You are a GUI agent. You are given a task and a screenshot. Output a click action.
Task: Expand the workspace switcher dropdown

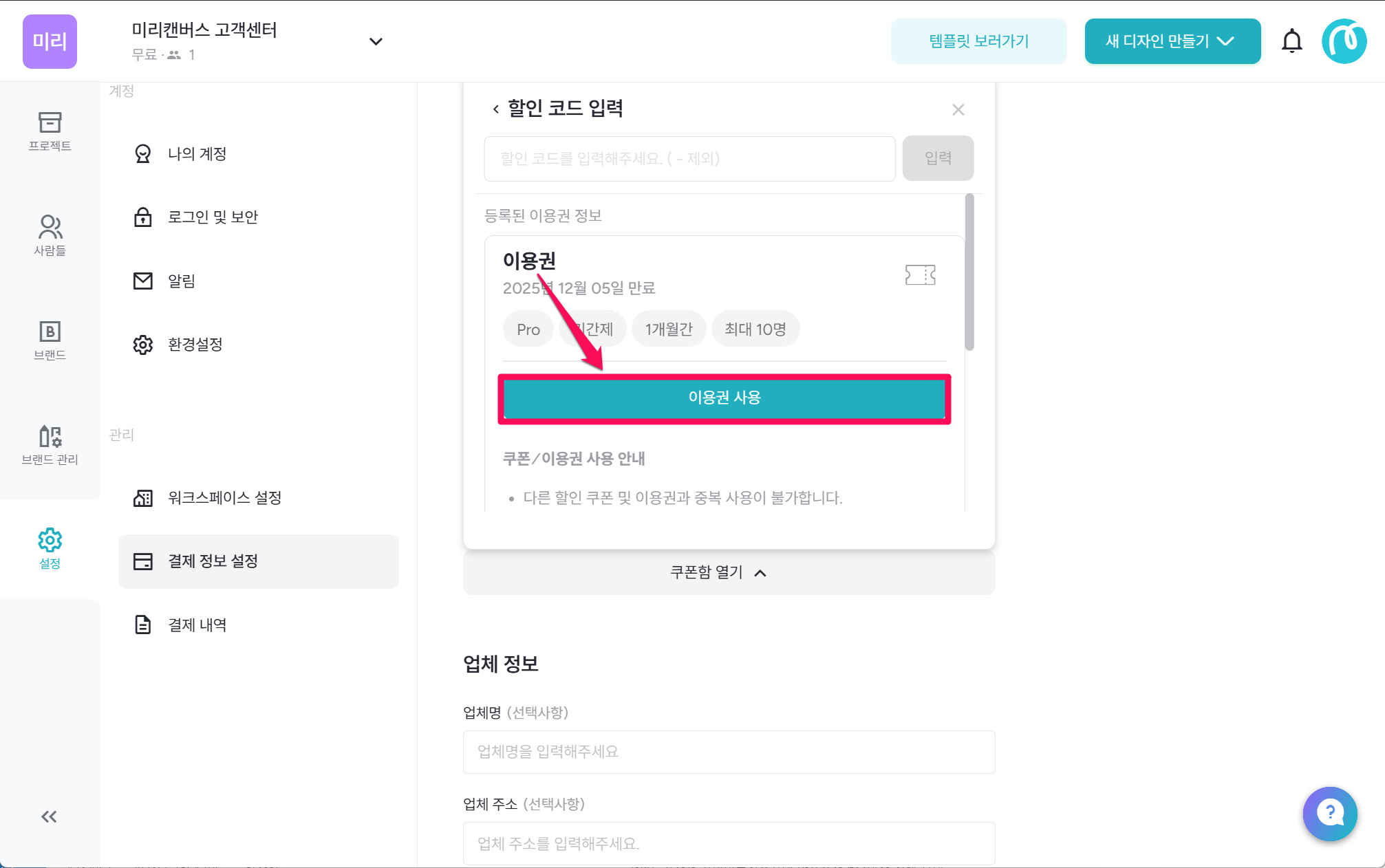(x=376, y=41)
